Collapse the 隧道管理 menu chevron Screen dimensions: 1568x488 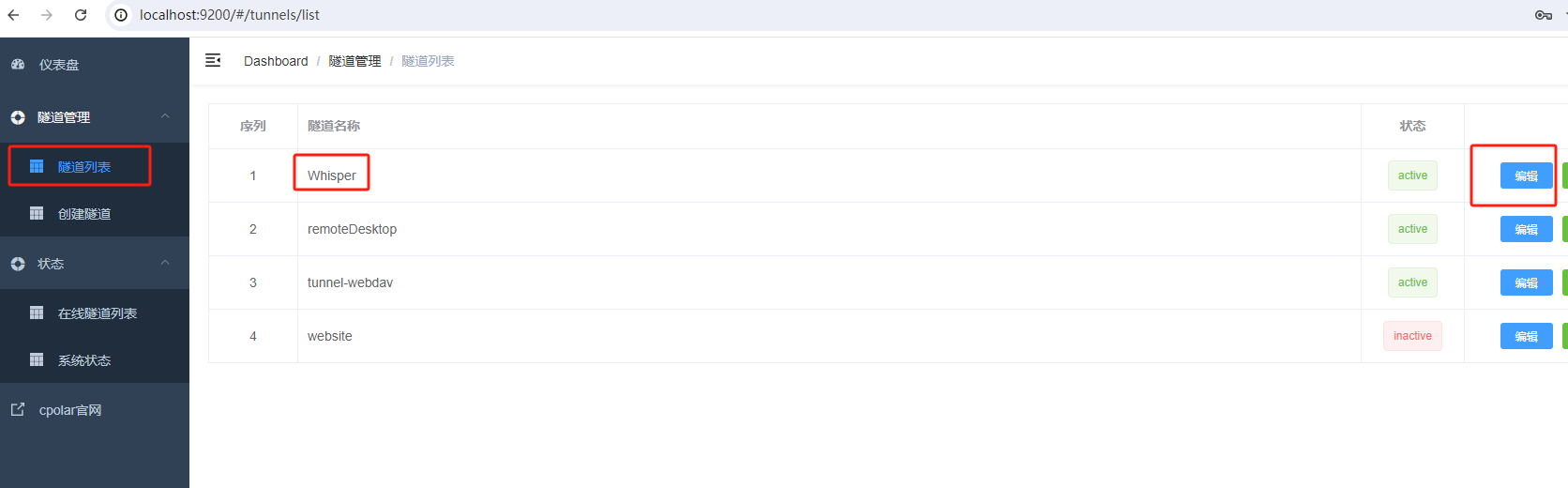tap(165, 116)
